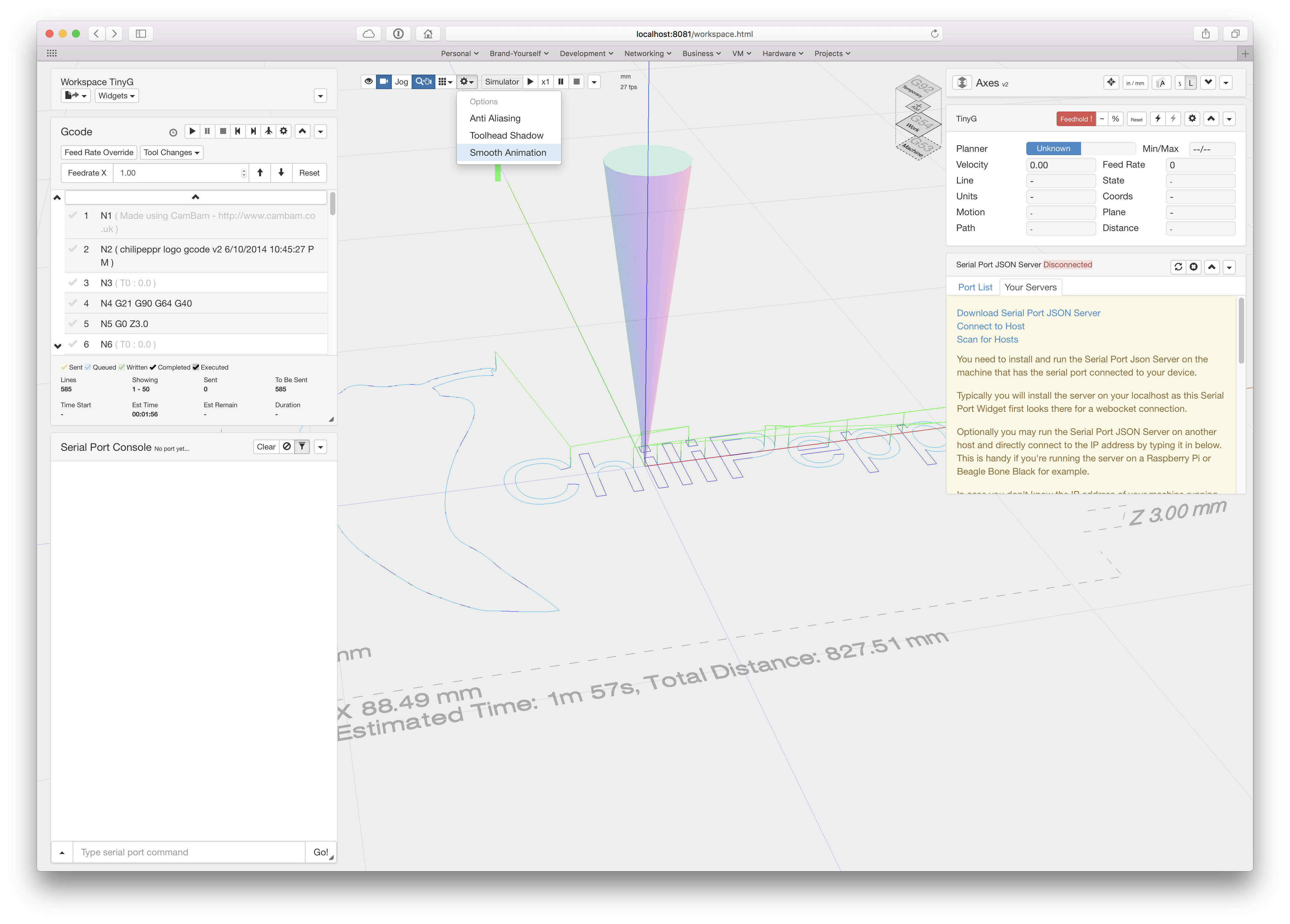1290x924 pixels.
Task: Pause the Simulator playback
Action: 561,81
